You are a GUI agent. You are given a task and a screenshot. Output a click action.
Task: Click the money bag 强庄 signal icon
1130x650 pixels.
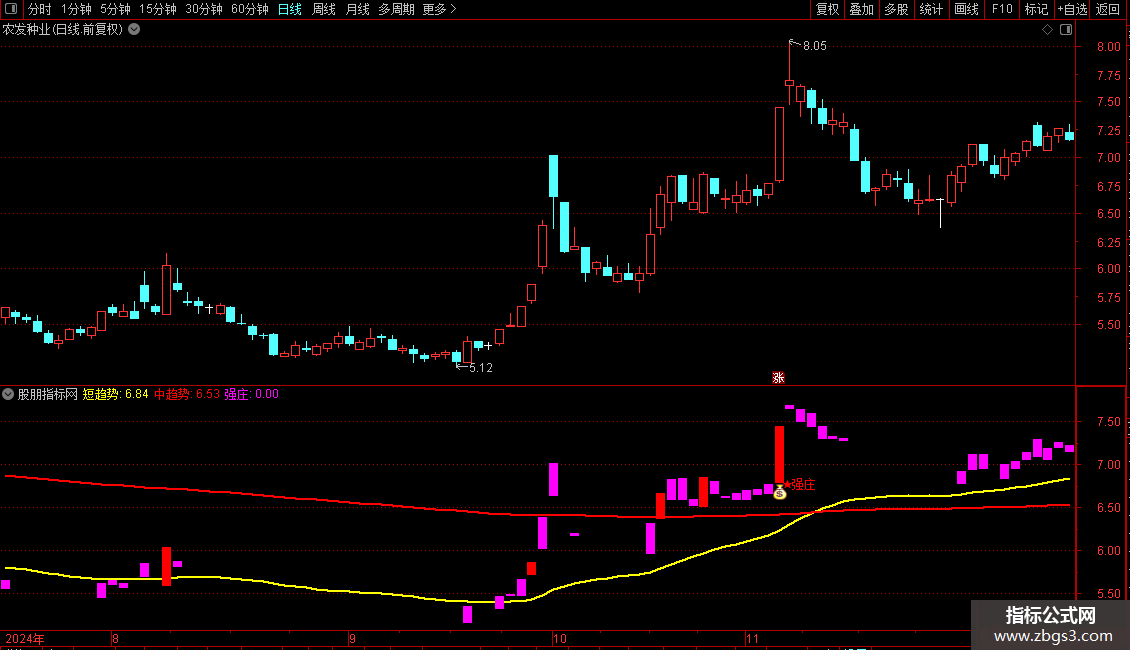click(x=780, y=493)
